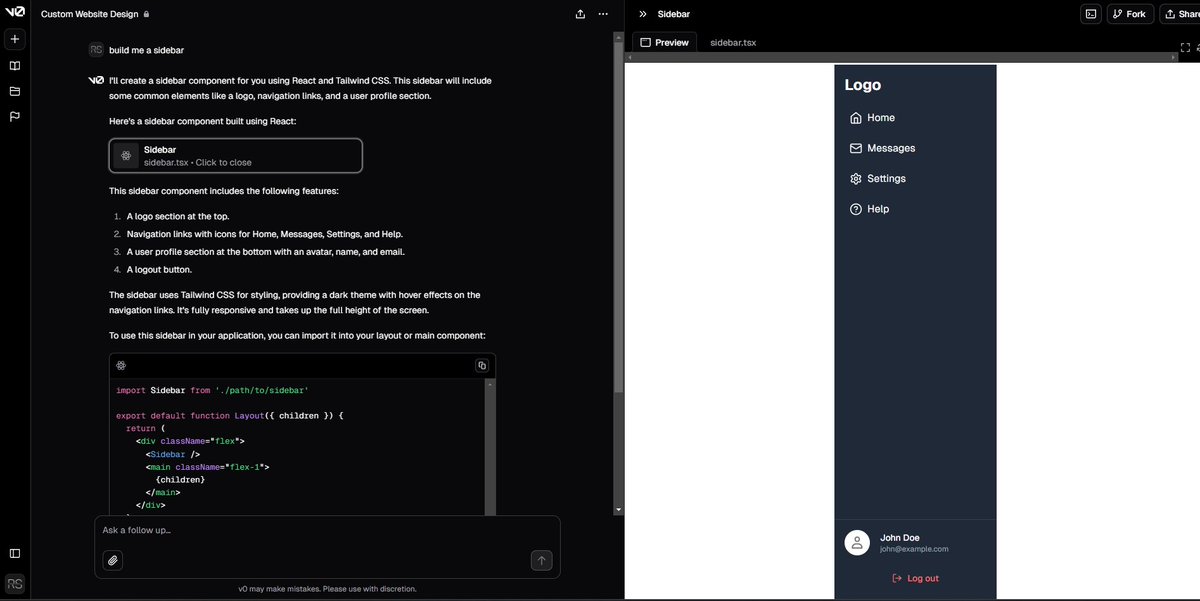Toggle the sidebar visibility at bottom left
The height and width of the screenshot is (601, 1200).
click(x=14, y=552)
